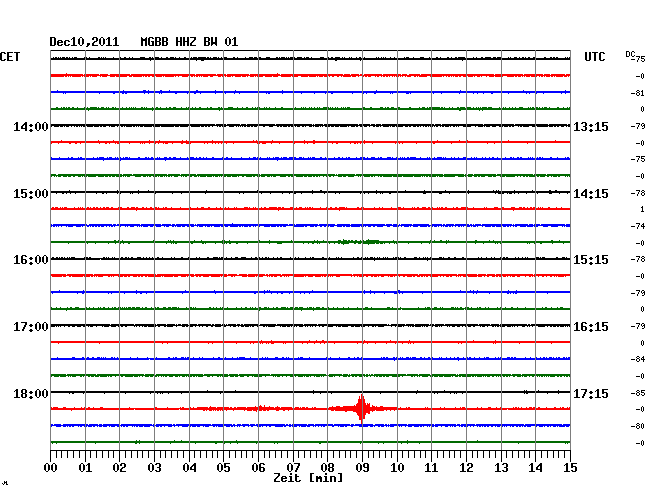Screen dimensions: 650x494
Task: Click the 15:15 UTC time label
Action: click(x=591, y=260)
